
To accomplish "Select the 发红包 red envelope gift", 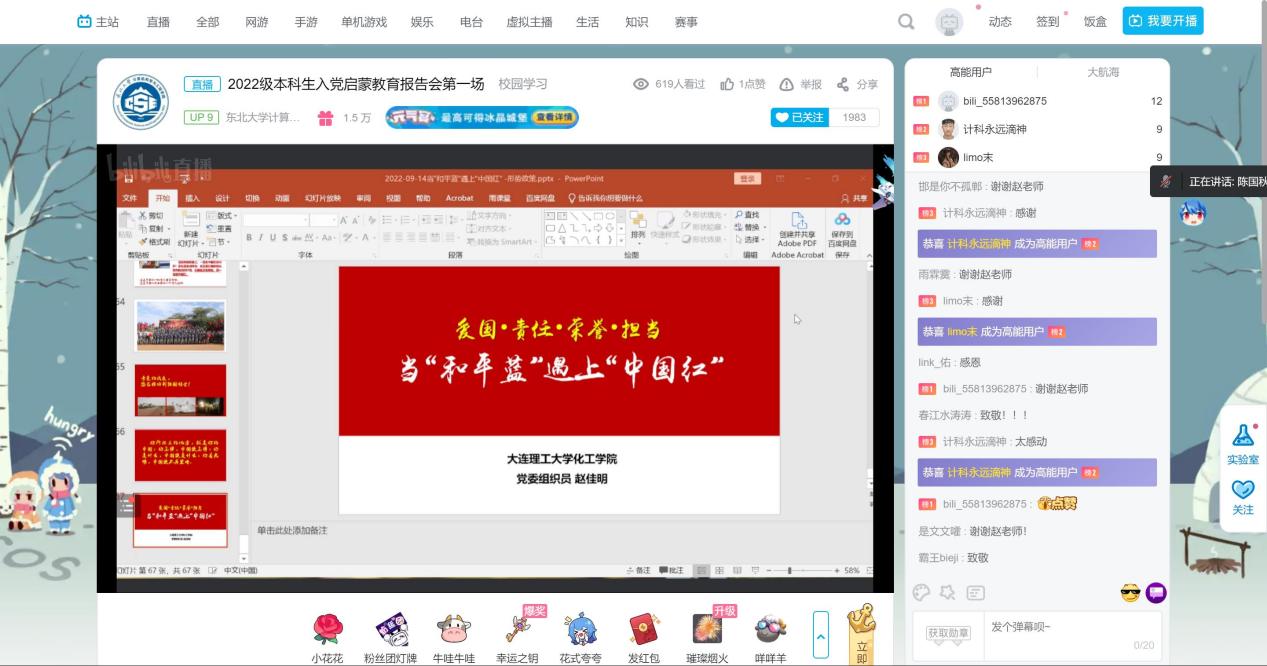I will tap(643, 629).
